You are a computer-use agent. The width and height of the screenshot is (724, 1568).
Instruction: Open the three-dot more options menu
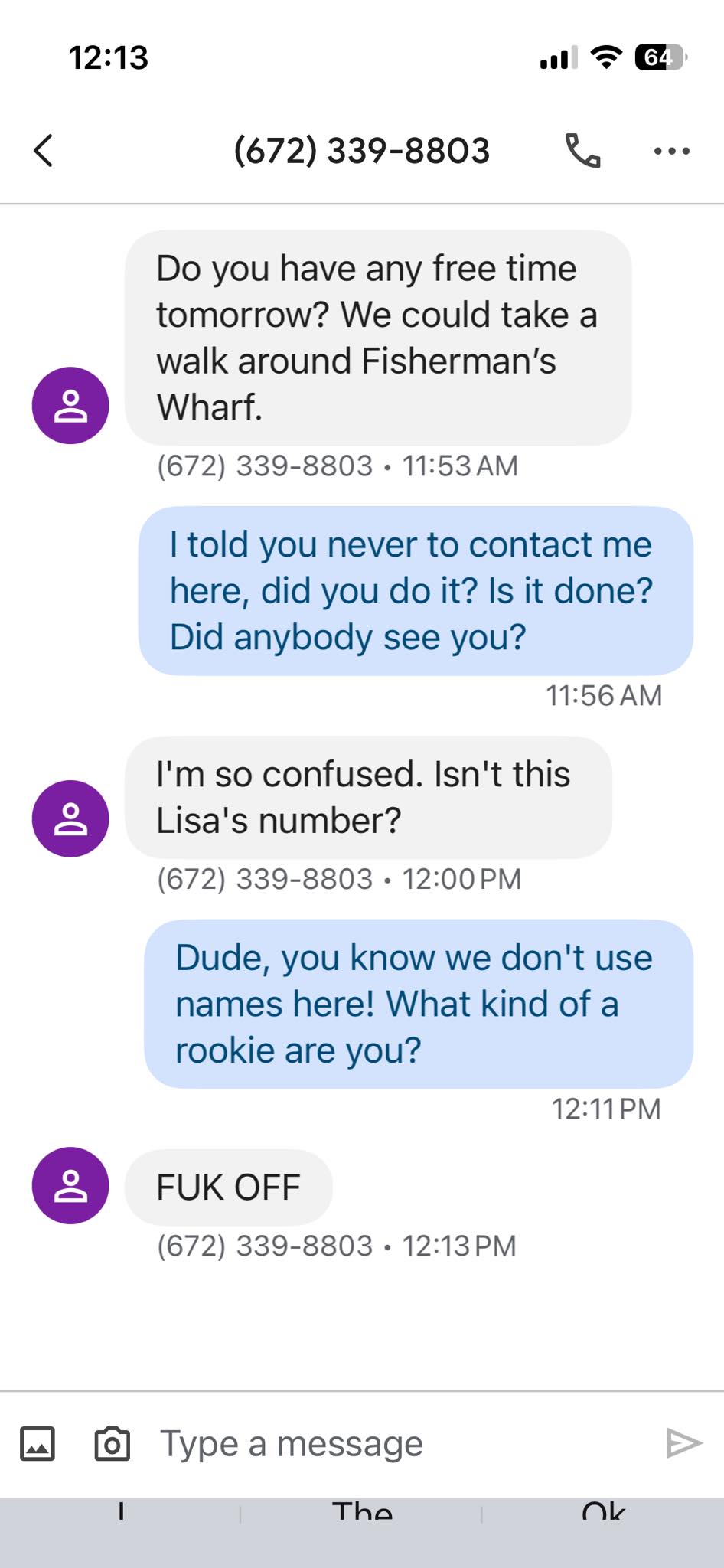tap(672, 151)
